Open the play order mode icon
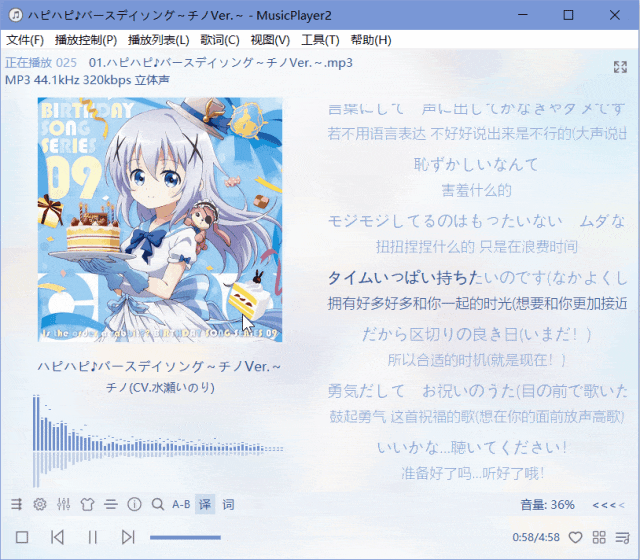640x560 pixels. pyautogui.click(x=16, y=504)
